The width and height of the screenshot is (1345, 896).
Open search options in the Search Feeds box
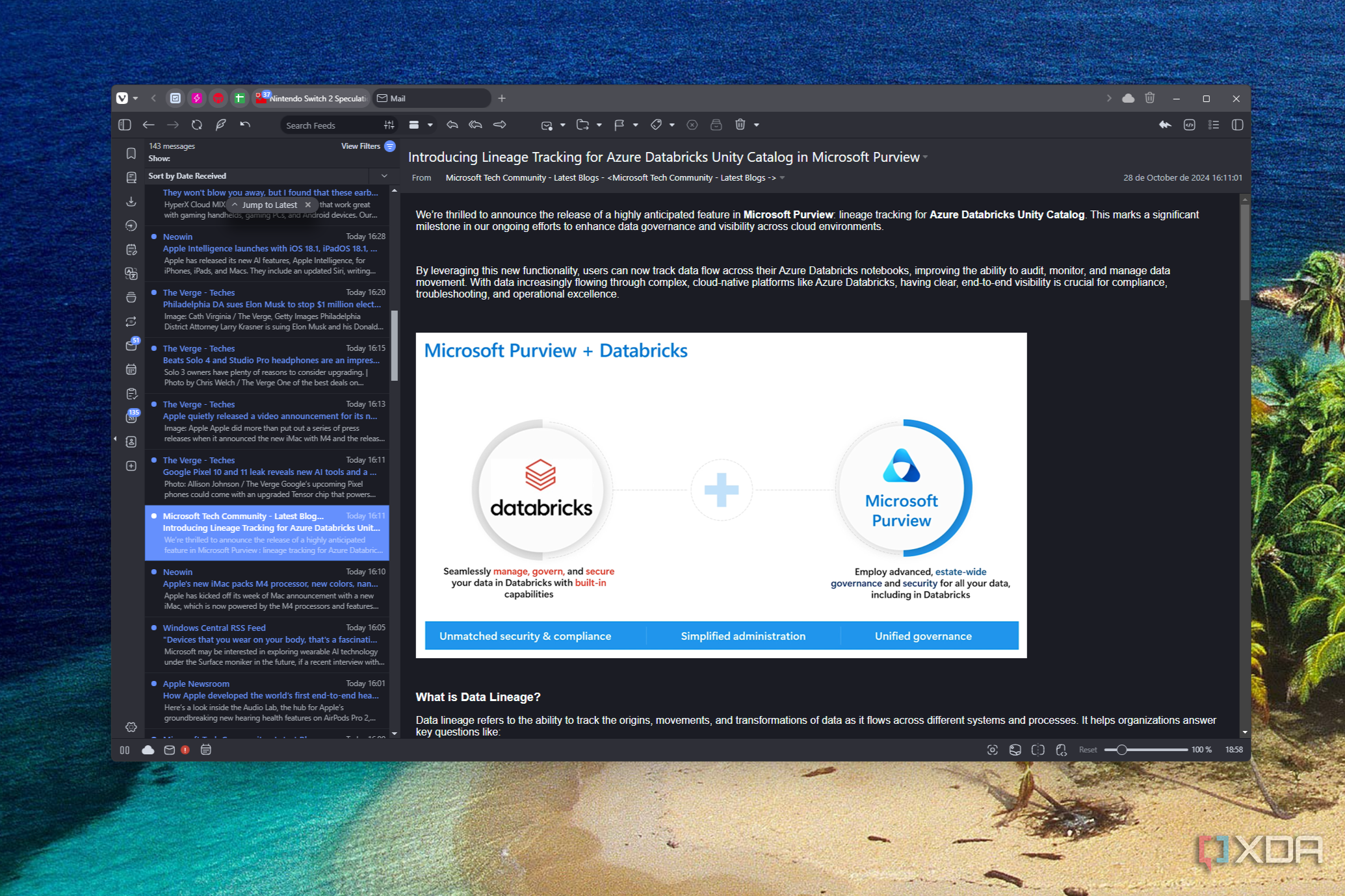coord(389,125)
